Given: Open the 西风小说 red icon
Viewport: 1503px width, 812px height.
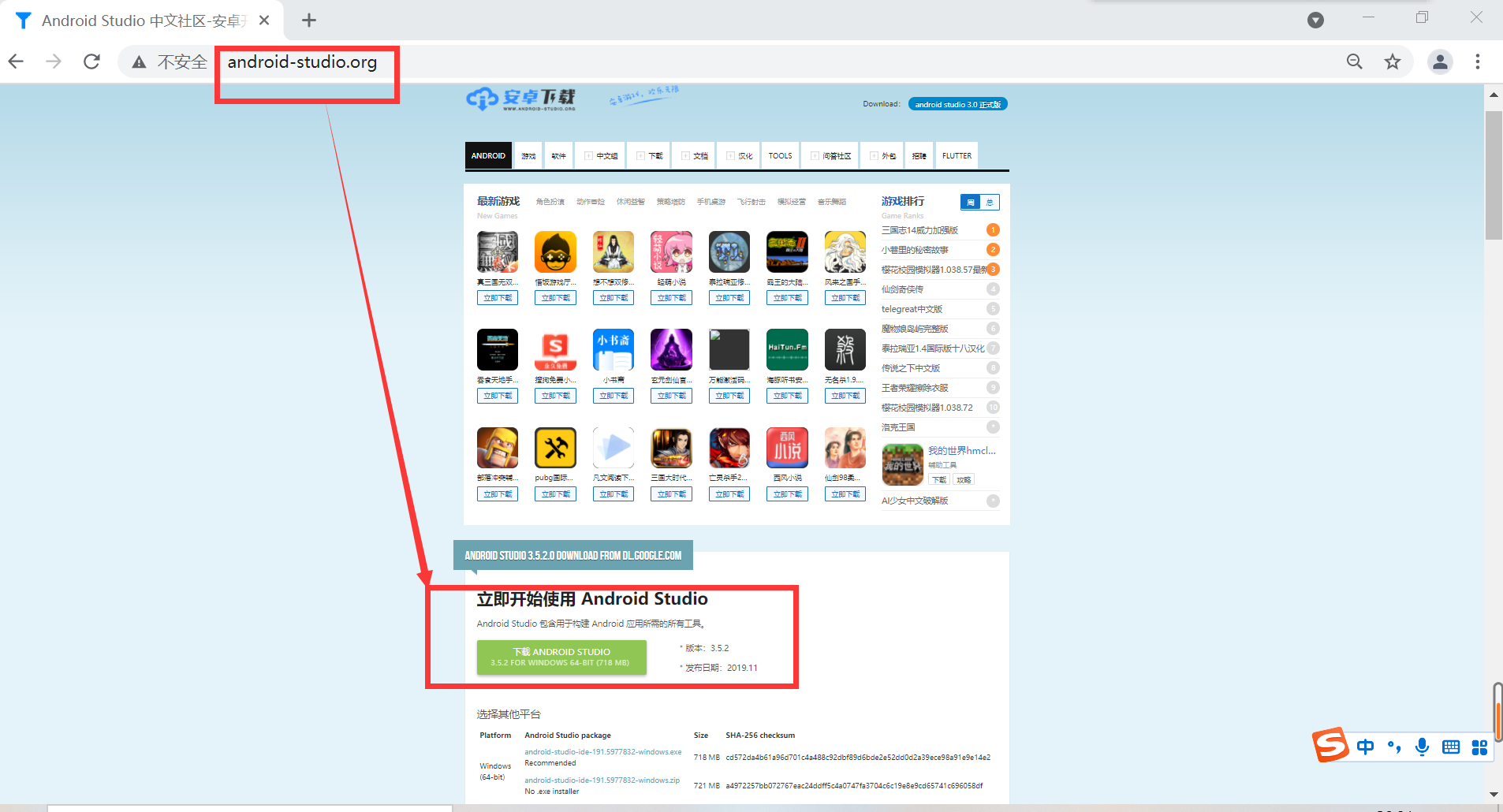Looking at the screenshot, I should (787, 448).
